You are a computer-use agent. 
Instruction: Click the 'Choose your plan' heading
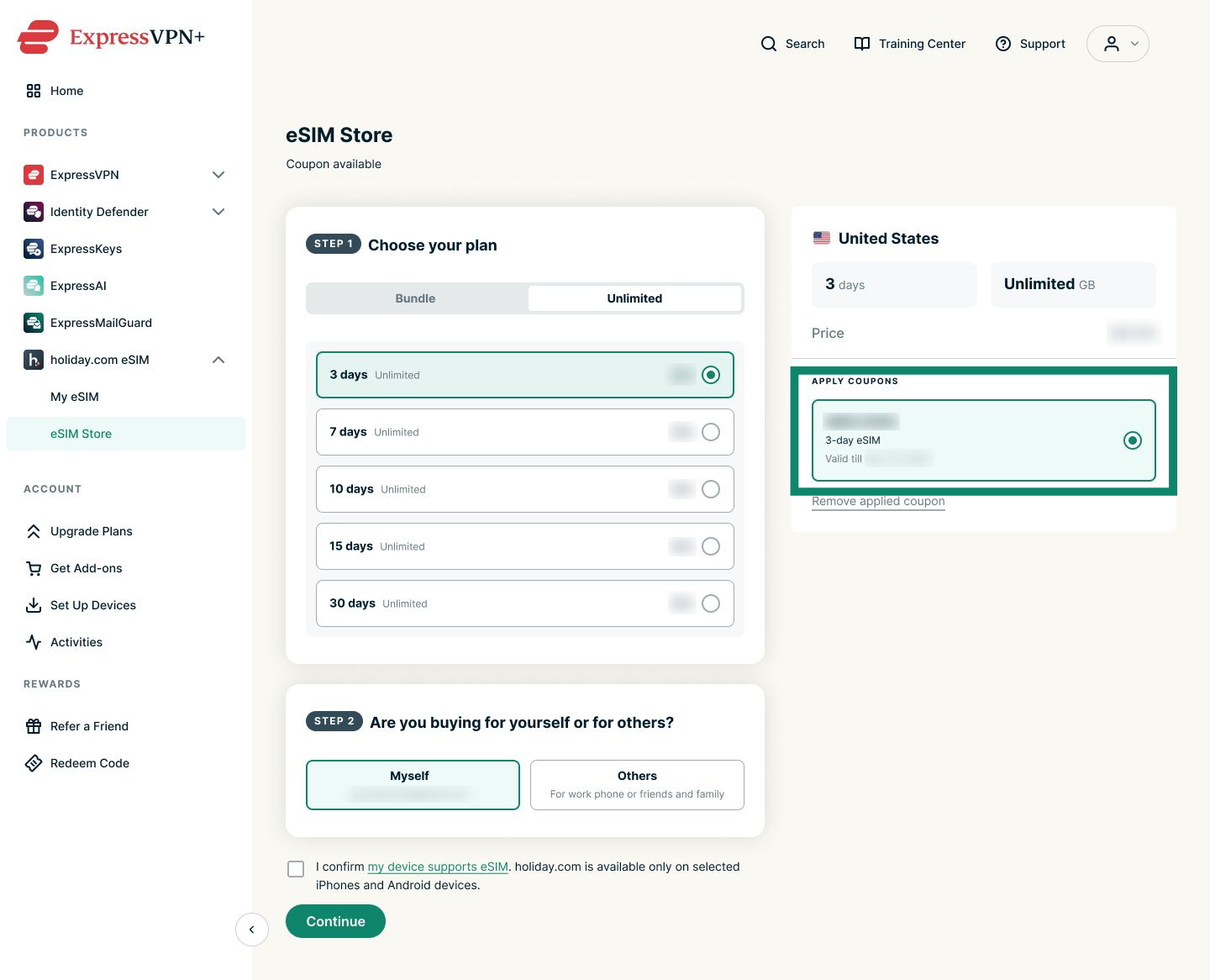433,245
